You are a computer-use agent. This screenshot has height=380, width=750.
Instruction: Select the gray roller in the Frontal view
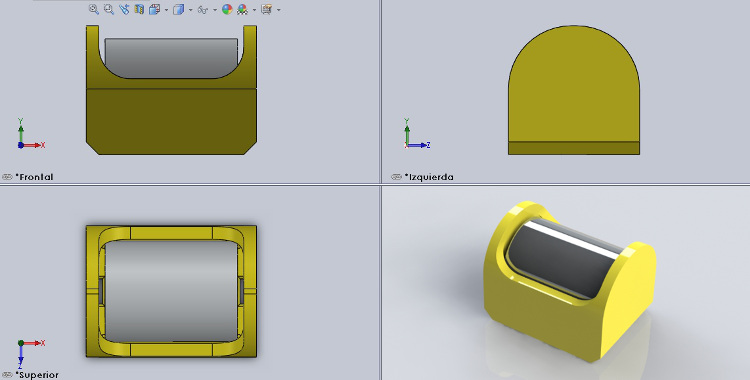(x=171, y=57)
